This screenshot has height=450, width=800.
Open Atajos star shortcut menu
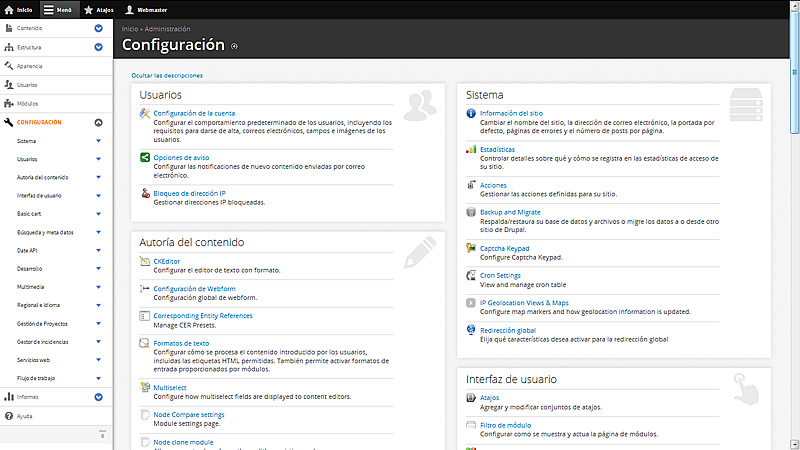click(x=98, y=10)
